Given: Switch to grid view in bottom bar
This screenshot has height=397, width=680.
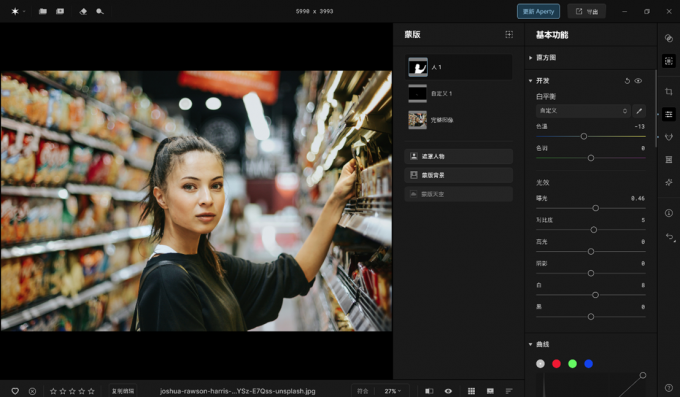Looking at the screenshot, I should coord(471,391).
